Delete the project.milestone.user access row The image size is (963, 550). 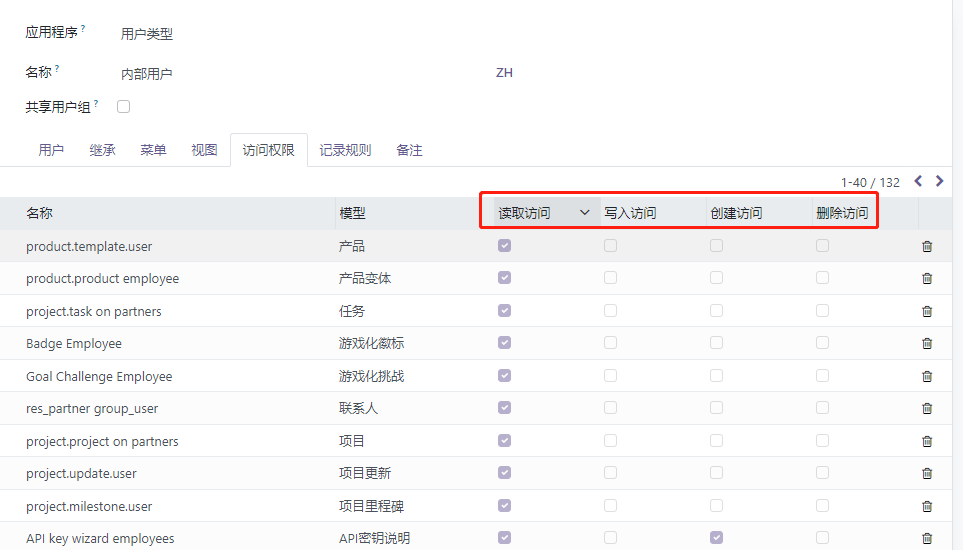point(927,506)
